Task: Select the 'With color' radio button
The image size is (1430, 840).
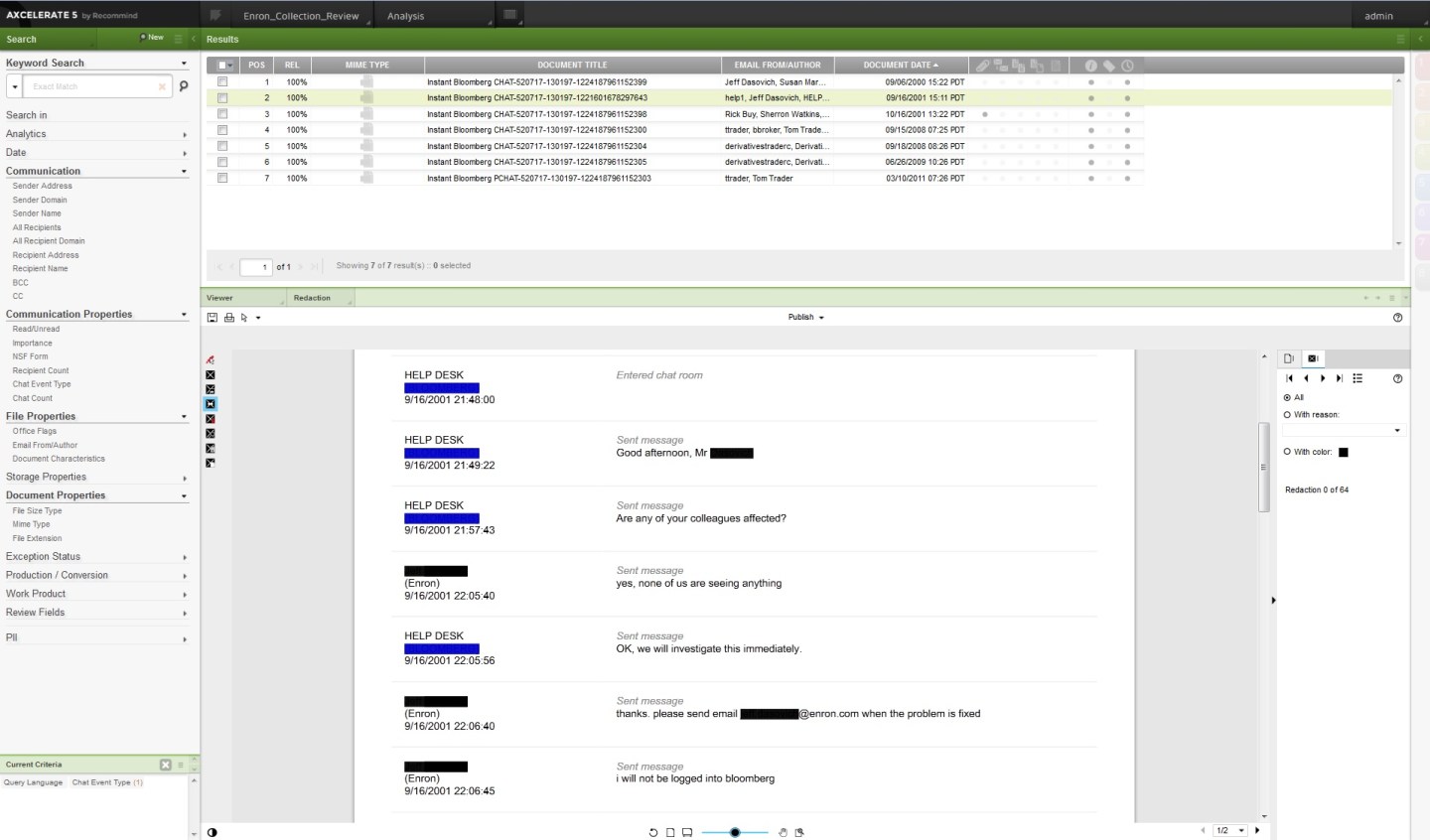Action: (1287, 452)
